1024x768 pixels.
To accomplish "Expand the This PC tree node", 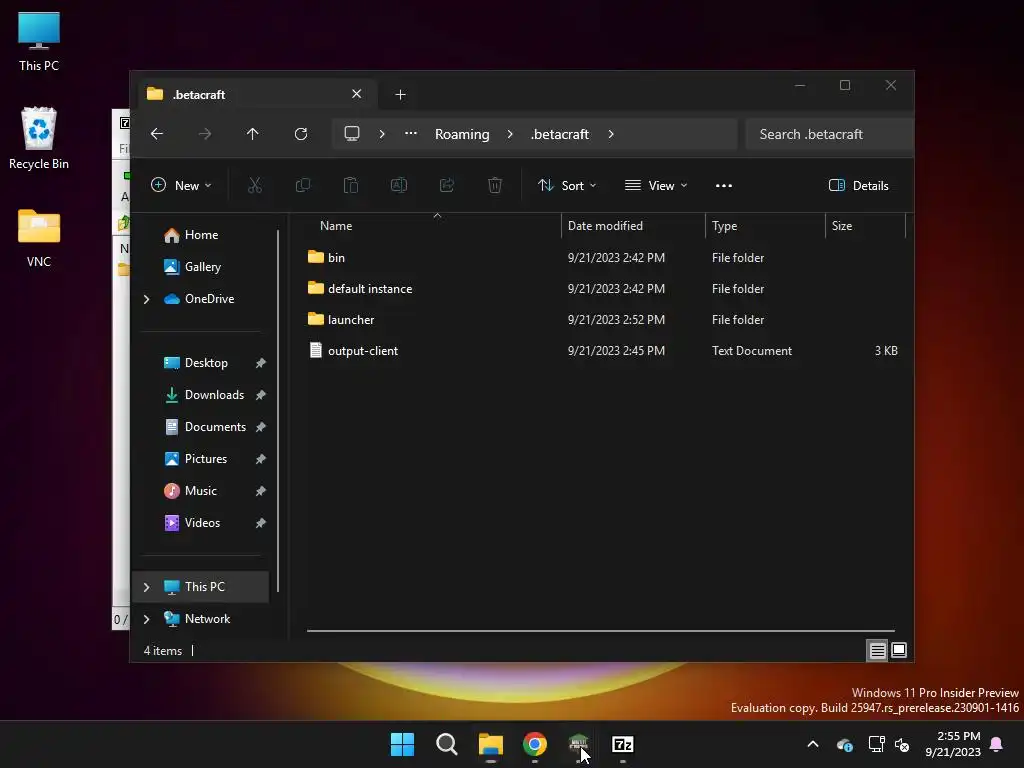I will (x=146, y=587).
